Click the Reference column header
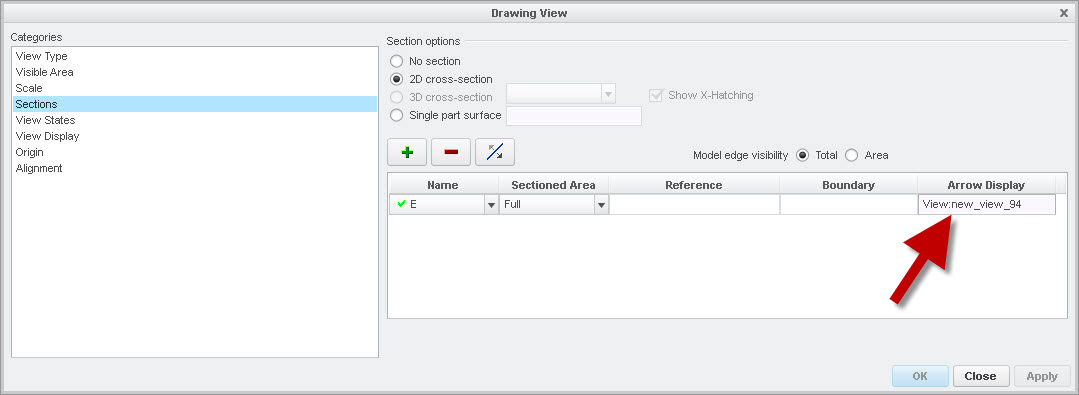 694,185
